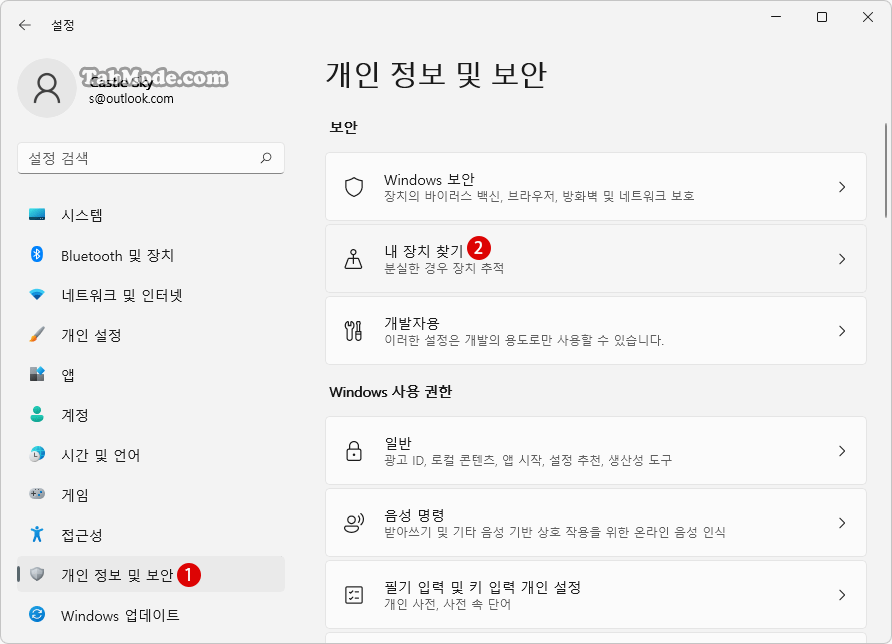Minimize the 설정 window
The width and height of the screenshot is (892, 644).
pyautogui.click(x=776, y=17)
